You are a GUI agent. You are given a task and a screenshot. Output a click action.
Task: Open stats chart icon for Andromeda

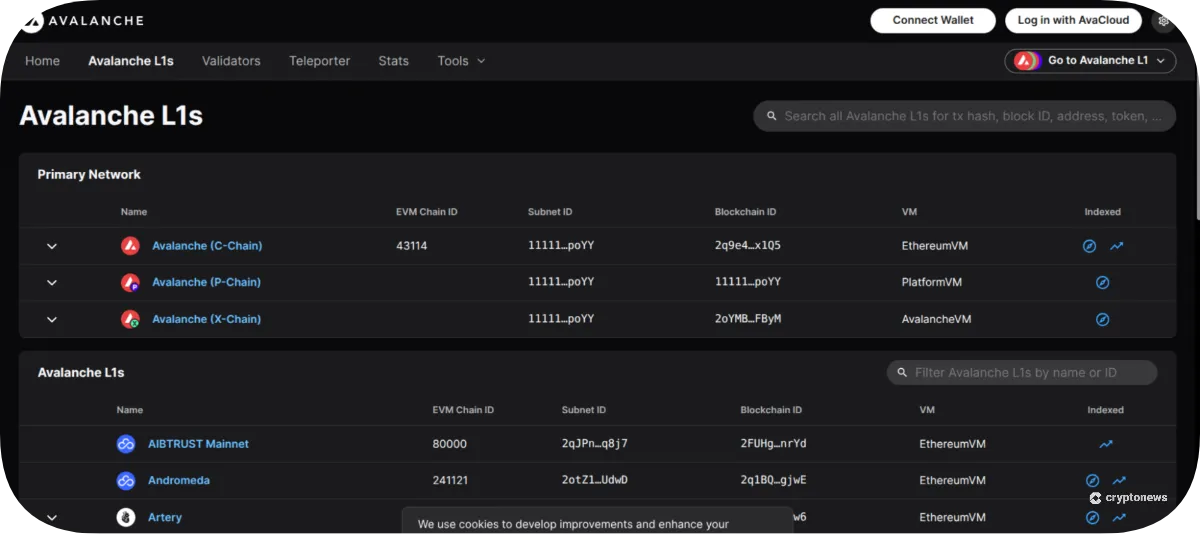[x=1119, y=481]
